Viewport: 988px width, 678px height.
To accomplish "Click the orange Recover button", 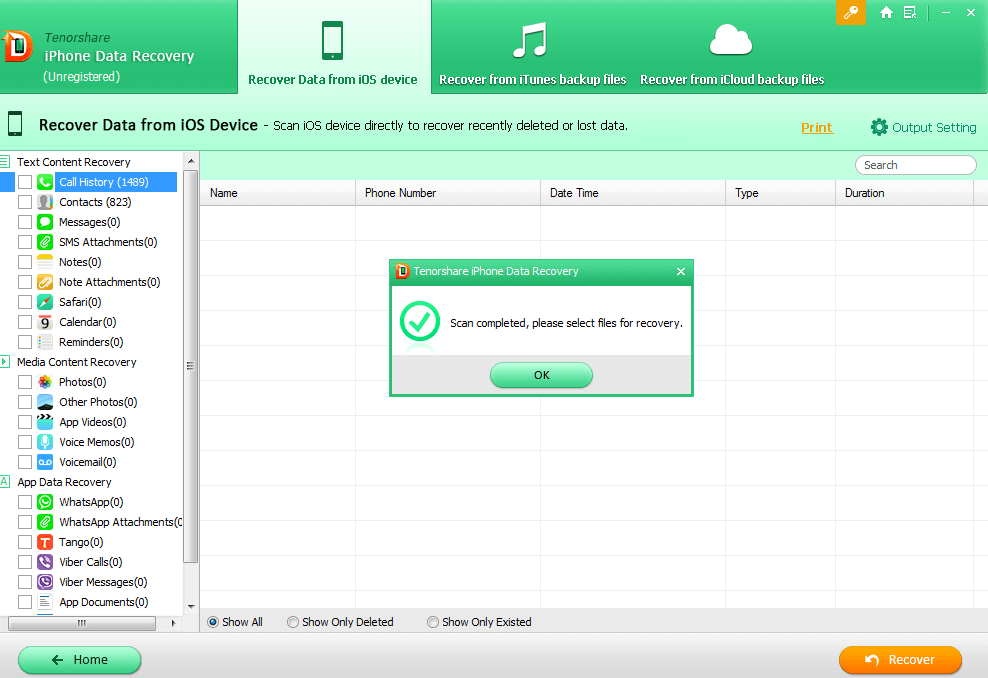I will (x=900, y=660).
